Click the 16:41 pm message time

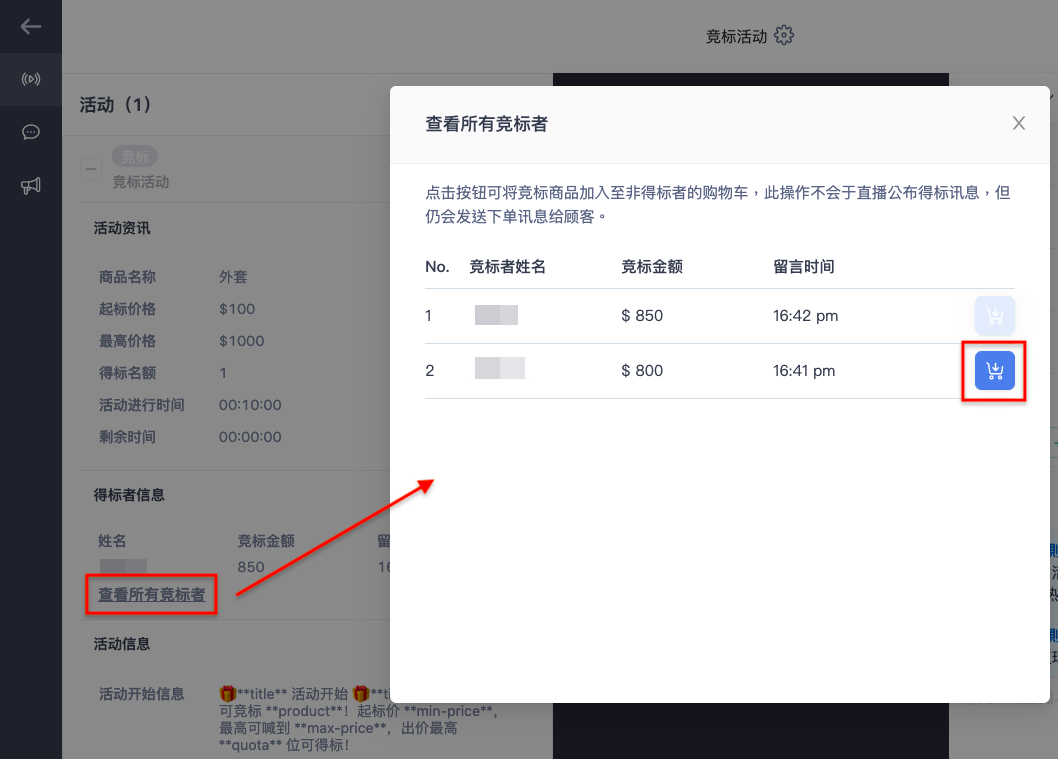pyautogui.click(x=804, y=370)
